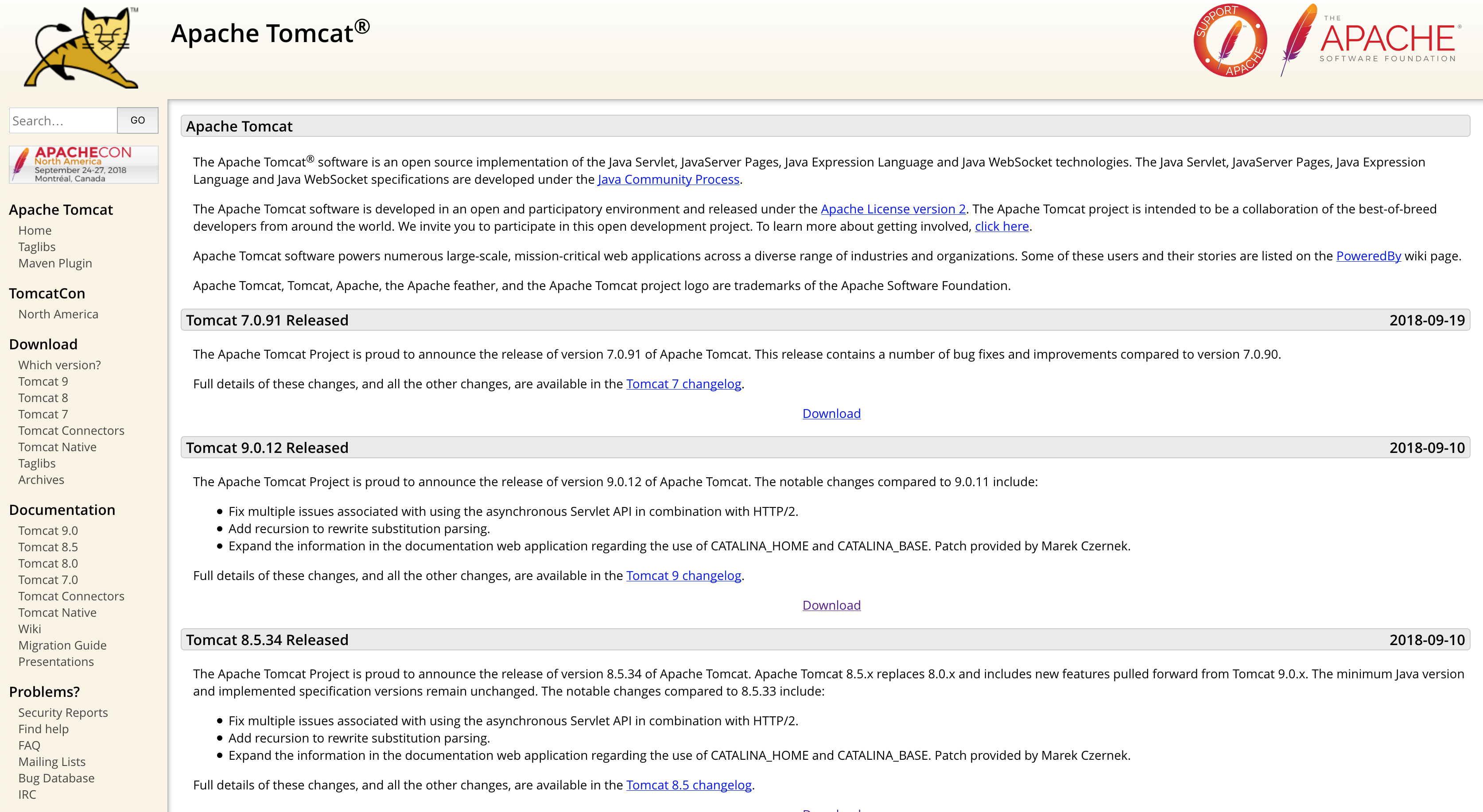Open the Support Apache round badge
The height and width of the screenshot is (812, 1483).
click(x=1230, y=40)
